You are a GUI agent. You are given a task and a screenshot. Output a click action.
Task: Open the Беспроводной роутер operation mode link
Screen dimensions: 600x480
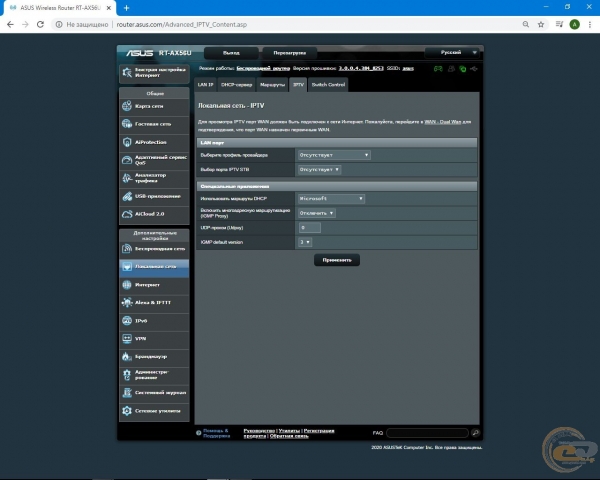[263, 68]
